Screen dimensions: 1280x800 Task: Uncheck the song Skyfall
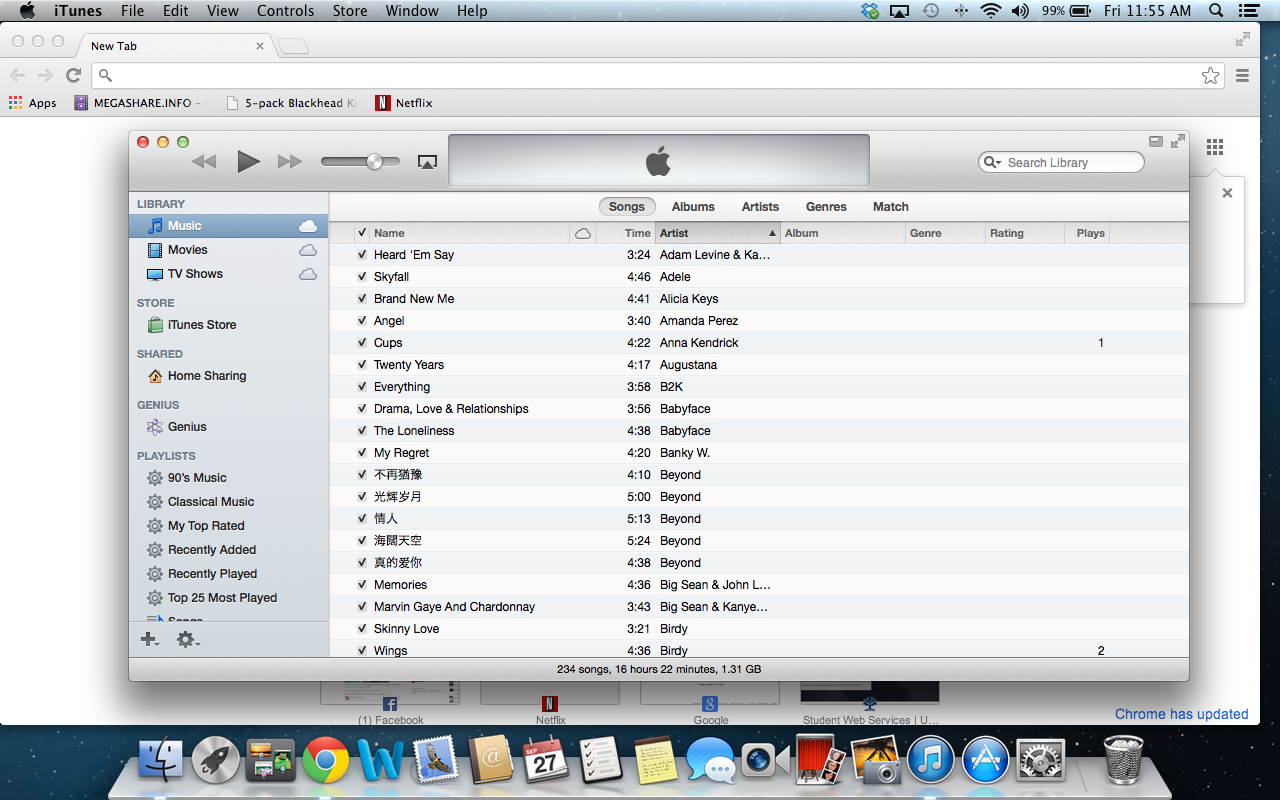tap(362, 277)
